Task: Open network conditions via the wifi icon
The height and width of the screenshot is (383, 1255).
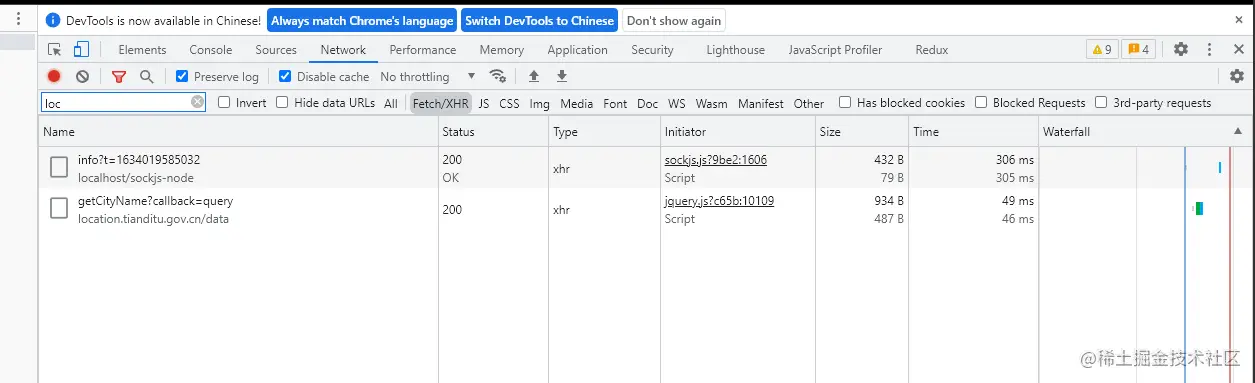Action: (x=497, y=76)
